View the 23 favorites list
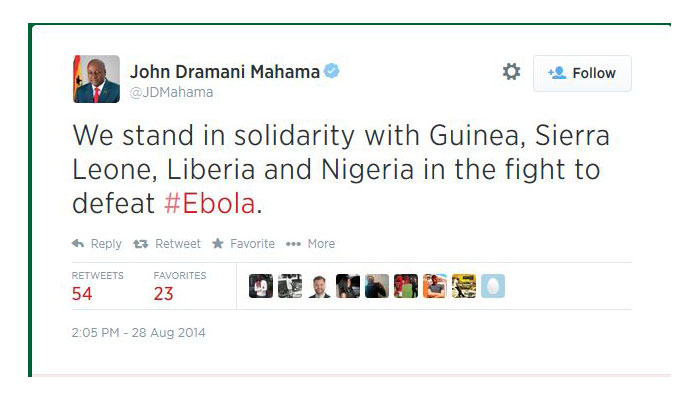This screenshot has height=400, width=700. [x=164, y=293]
